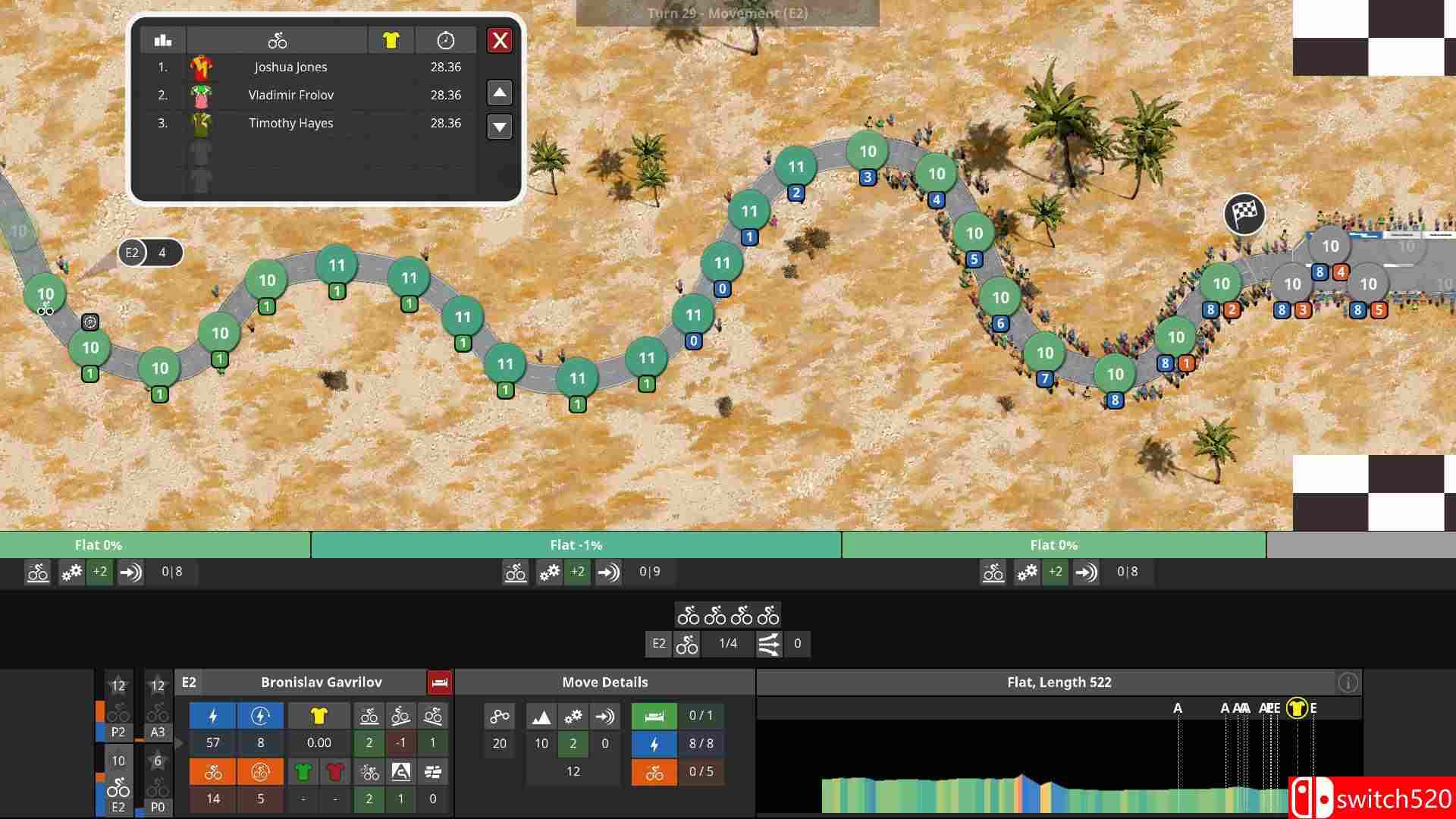Click the checkered finish flag marker on the map
This screenshot has height=819, width=1456.
(1244, 214)
